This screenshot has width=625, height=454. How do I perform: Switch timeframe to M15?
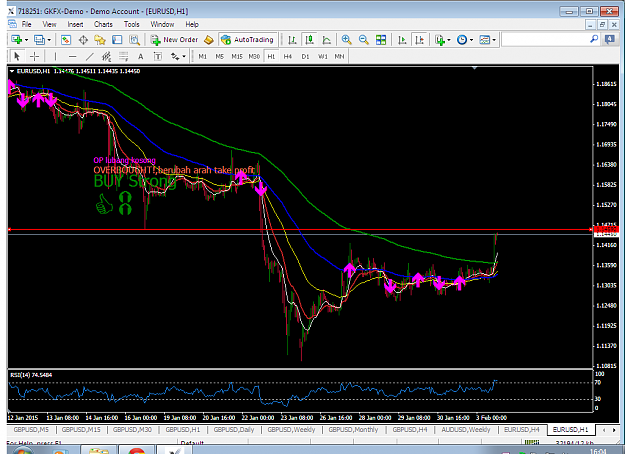click(x=237, y=57)
